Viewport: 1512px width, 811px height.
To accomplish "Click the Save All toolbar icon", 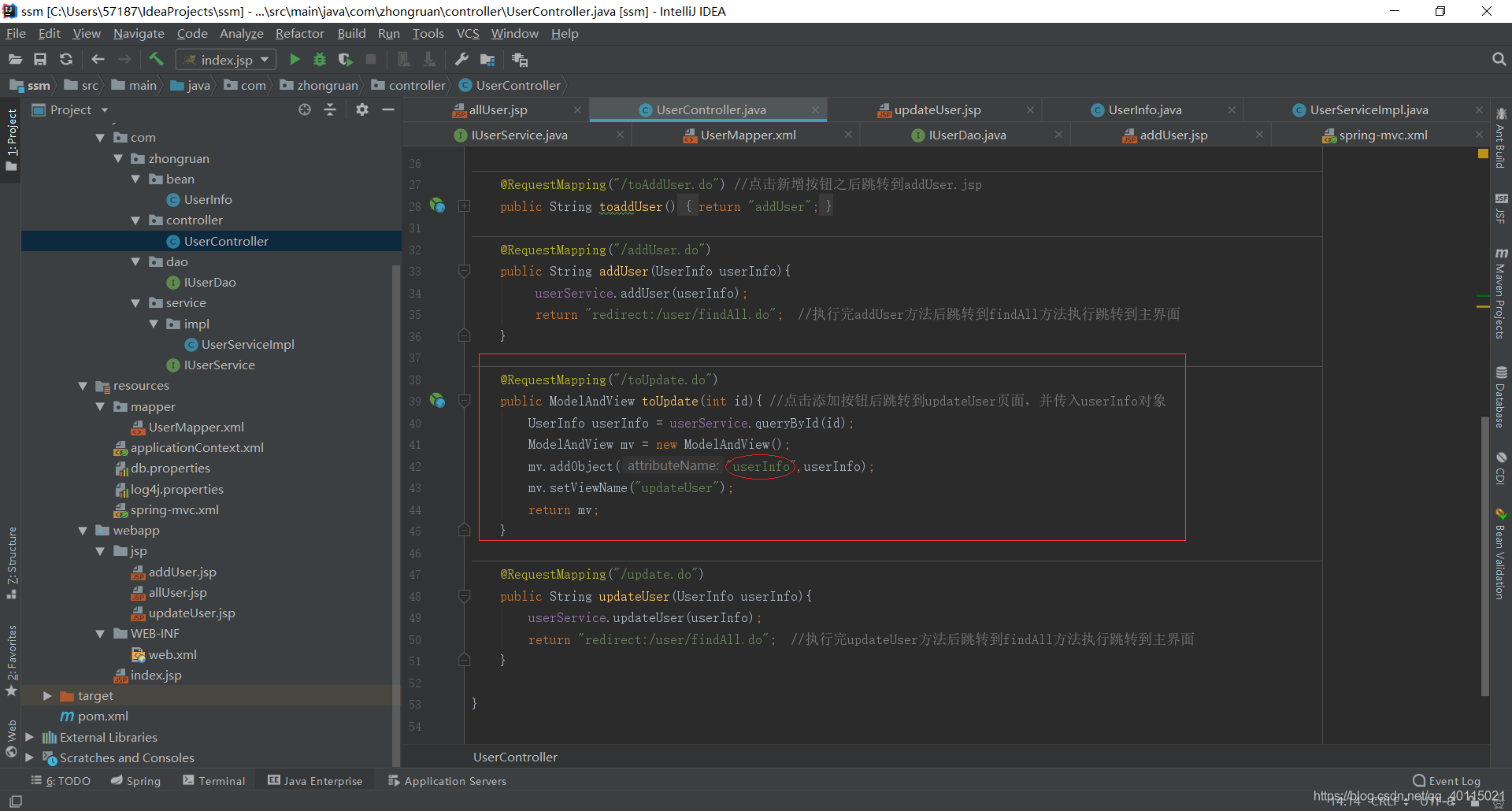I will click(x=40, y=60).
